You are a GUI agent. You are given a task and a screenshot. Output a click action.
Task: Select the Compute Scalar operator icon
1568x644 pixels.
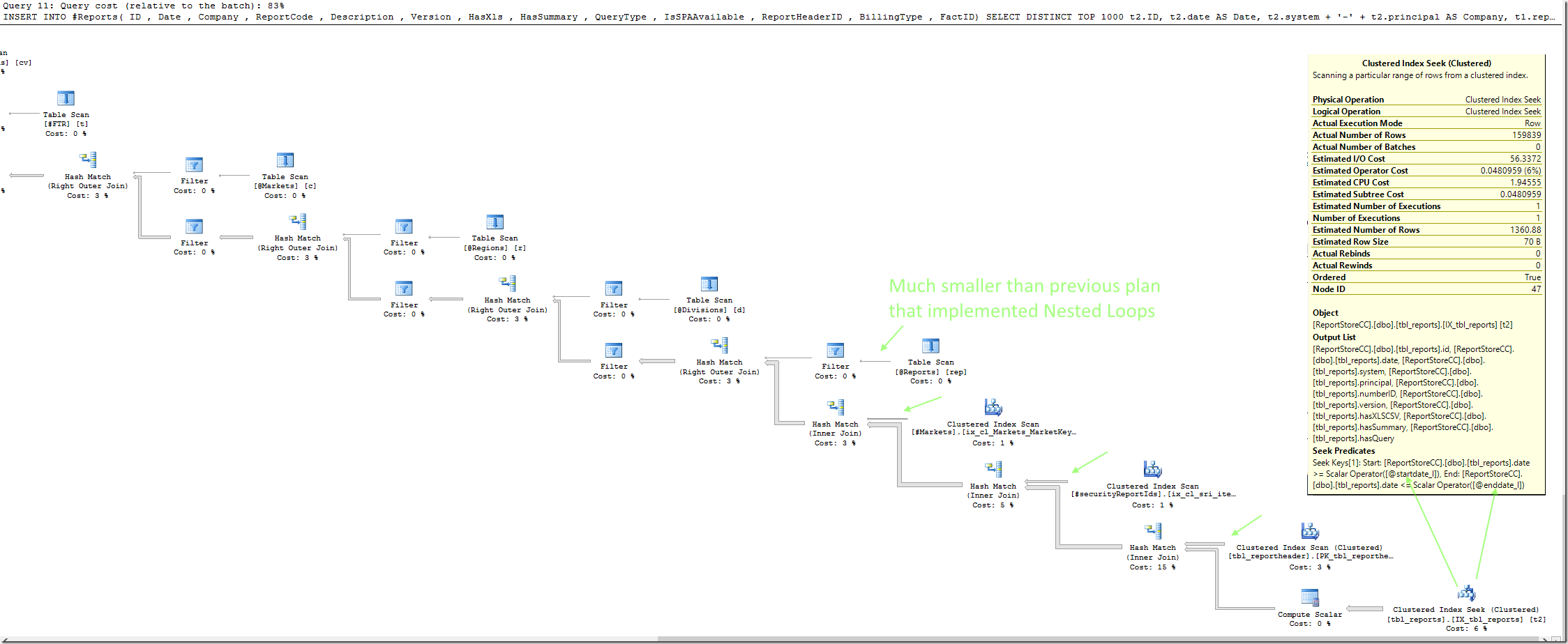coord(1310,597)
